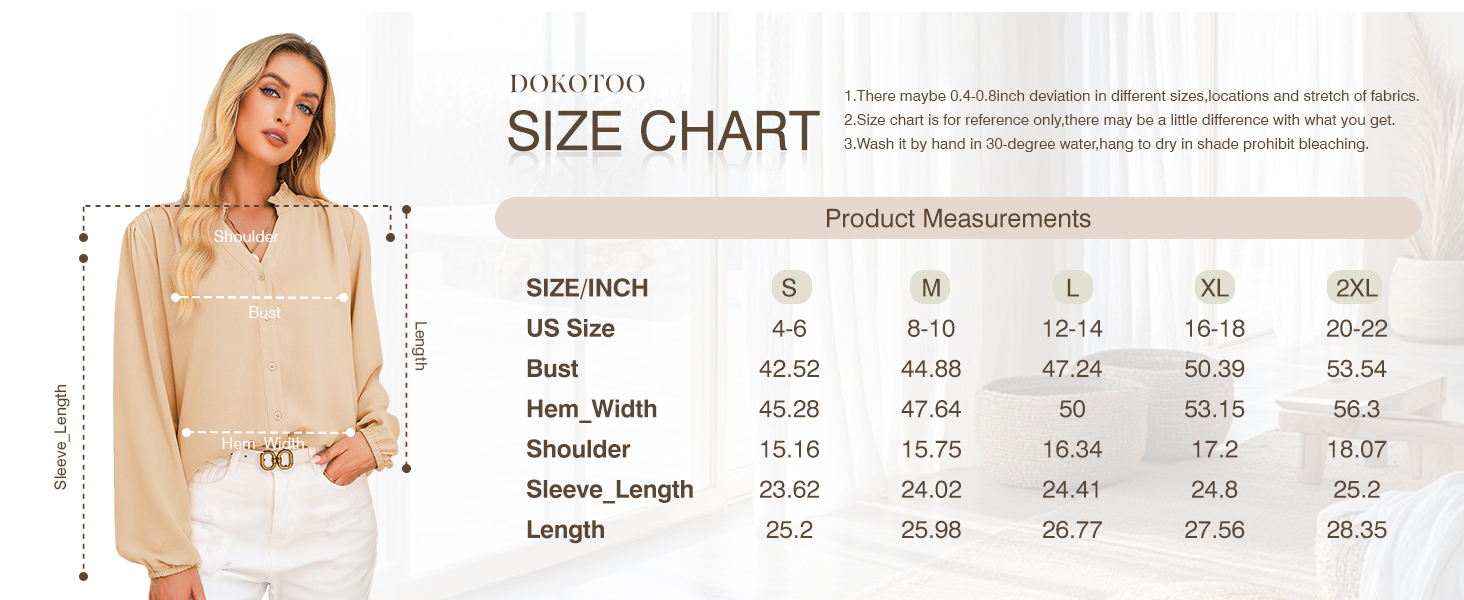Click the hand-wash instruction note
This screenshot has width=1464, height=600.
[1106, 144]
